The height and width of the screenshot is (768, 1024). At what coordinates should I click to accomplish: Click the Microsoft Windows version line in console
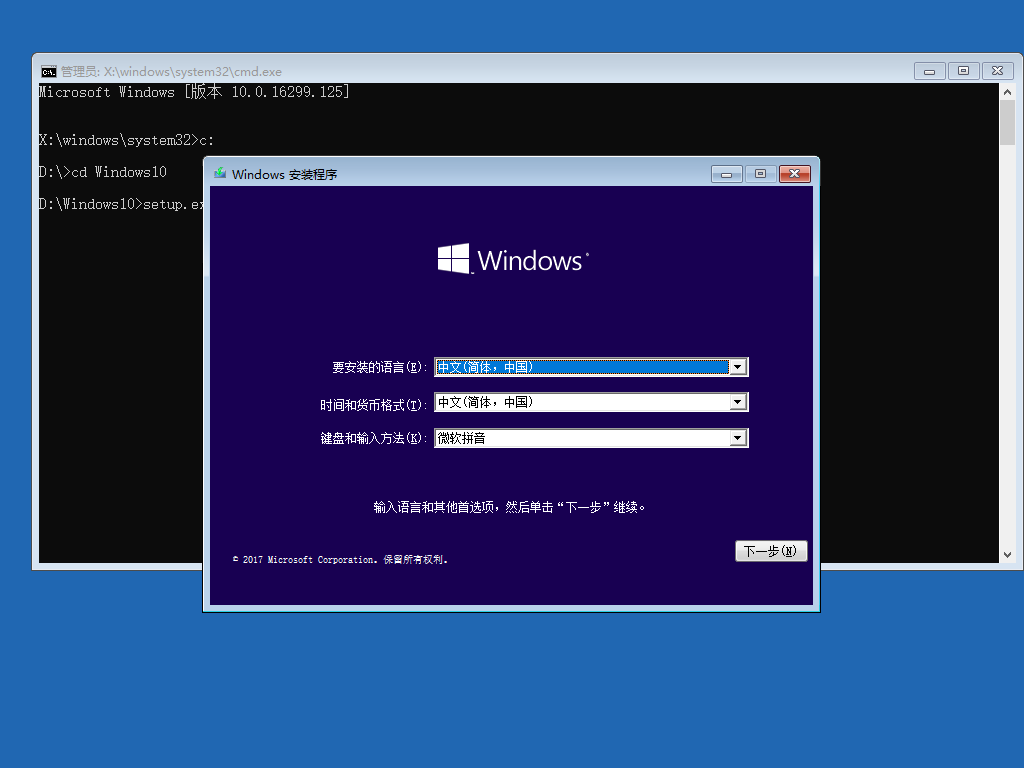tap(193, 92)
